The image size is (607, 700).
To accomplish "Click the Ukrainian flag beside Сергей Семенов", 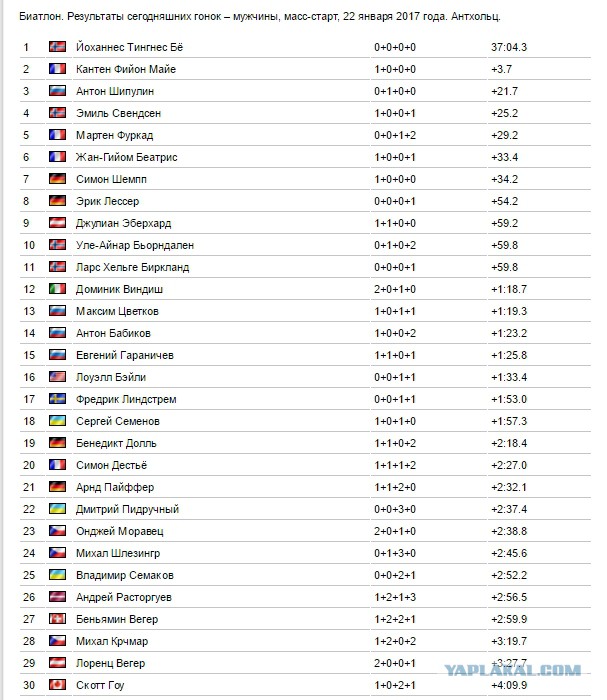I will click(x=57, y=421).
